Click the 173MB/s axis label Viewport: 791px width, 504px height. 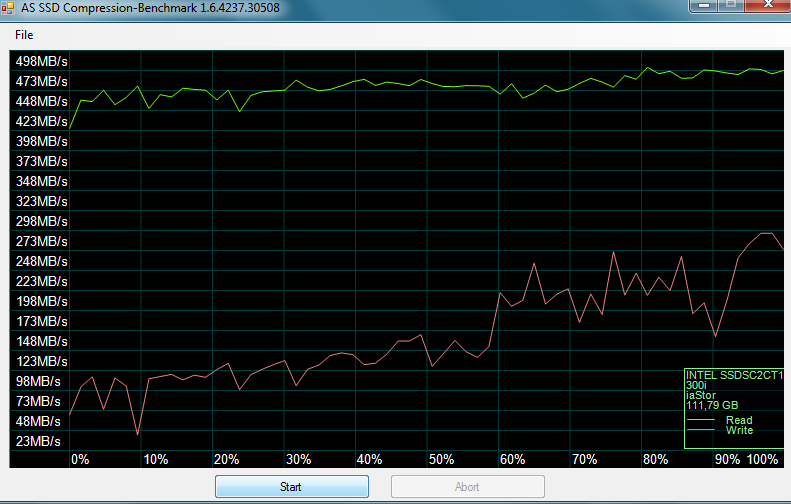41,321
